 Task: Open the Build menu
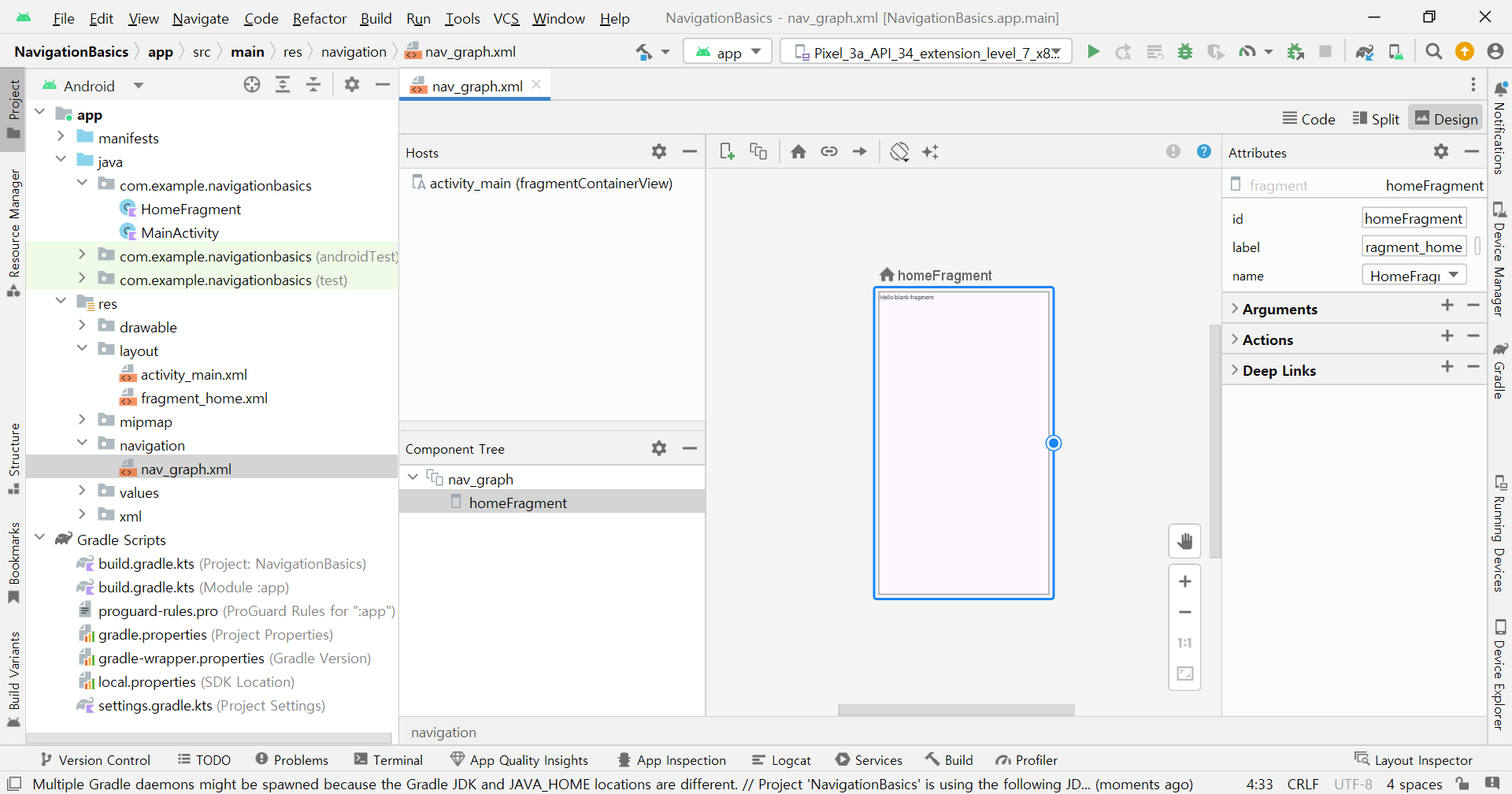tap(376, 18)
